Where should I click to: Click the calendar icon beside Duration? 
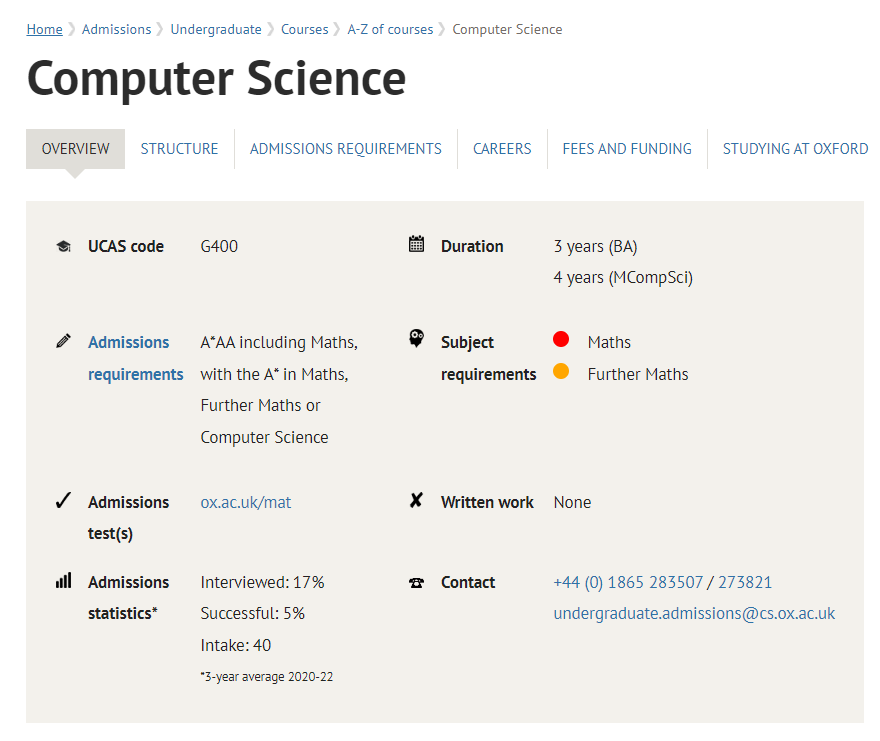point(416,244)
